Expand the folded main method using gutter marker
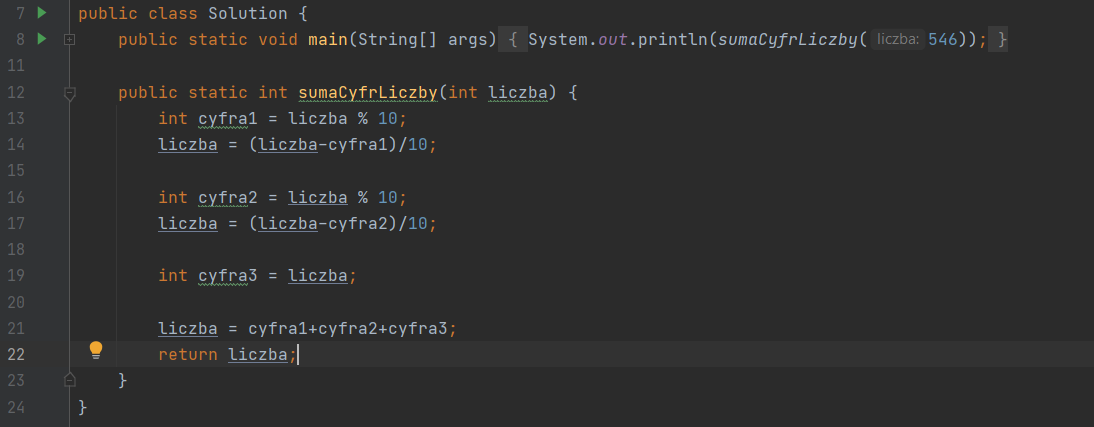 (69, 40)
